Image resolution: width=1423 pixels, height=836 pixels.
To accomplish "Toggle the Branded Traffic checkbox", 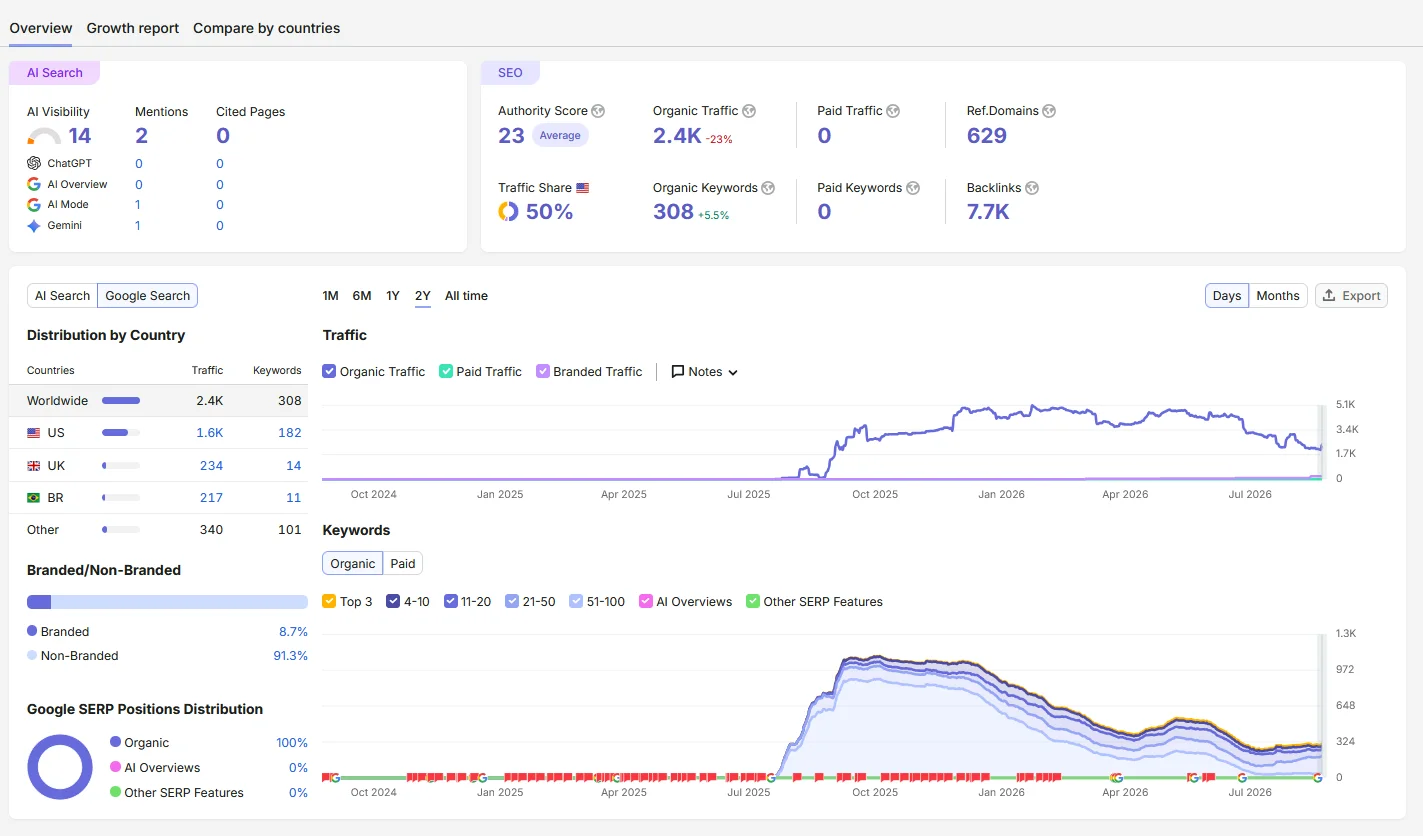I will (x=543, y=371).
